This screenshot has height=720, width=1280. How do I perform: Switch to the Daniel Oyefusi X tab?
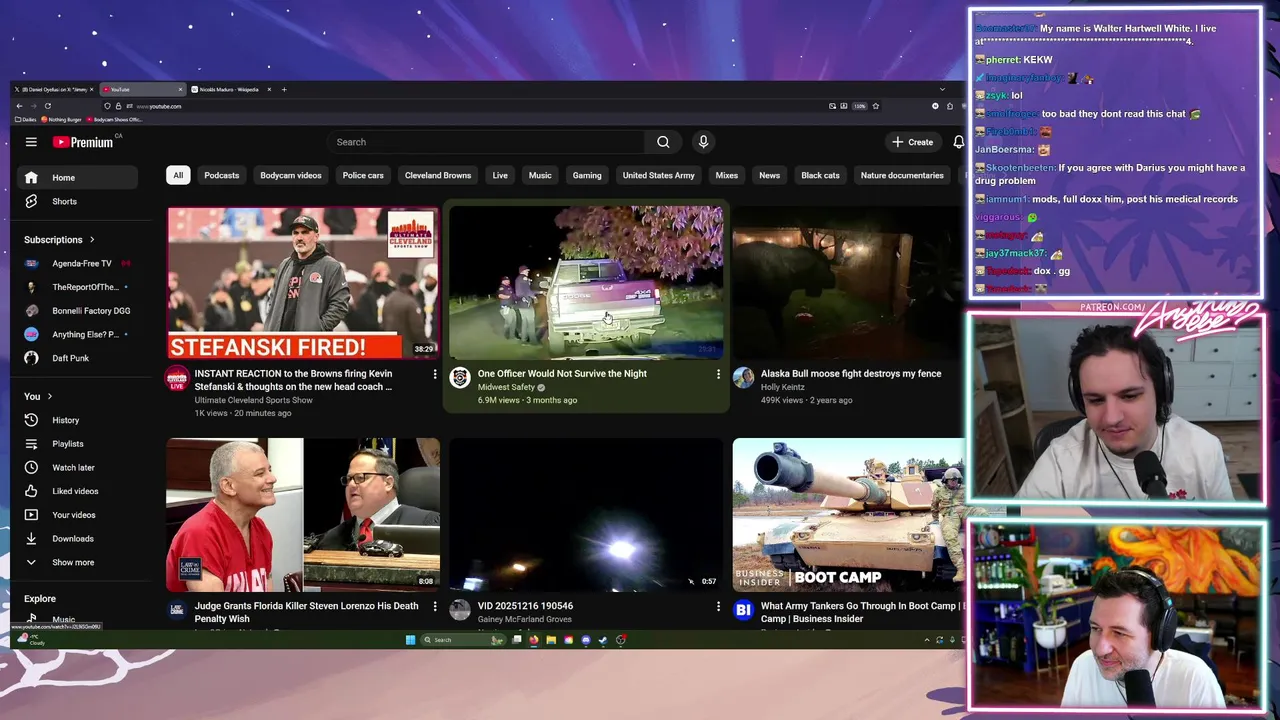click(x=54, y=90)
